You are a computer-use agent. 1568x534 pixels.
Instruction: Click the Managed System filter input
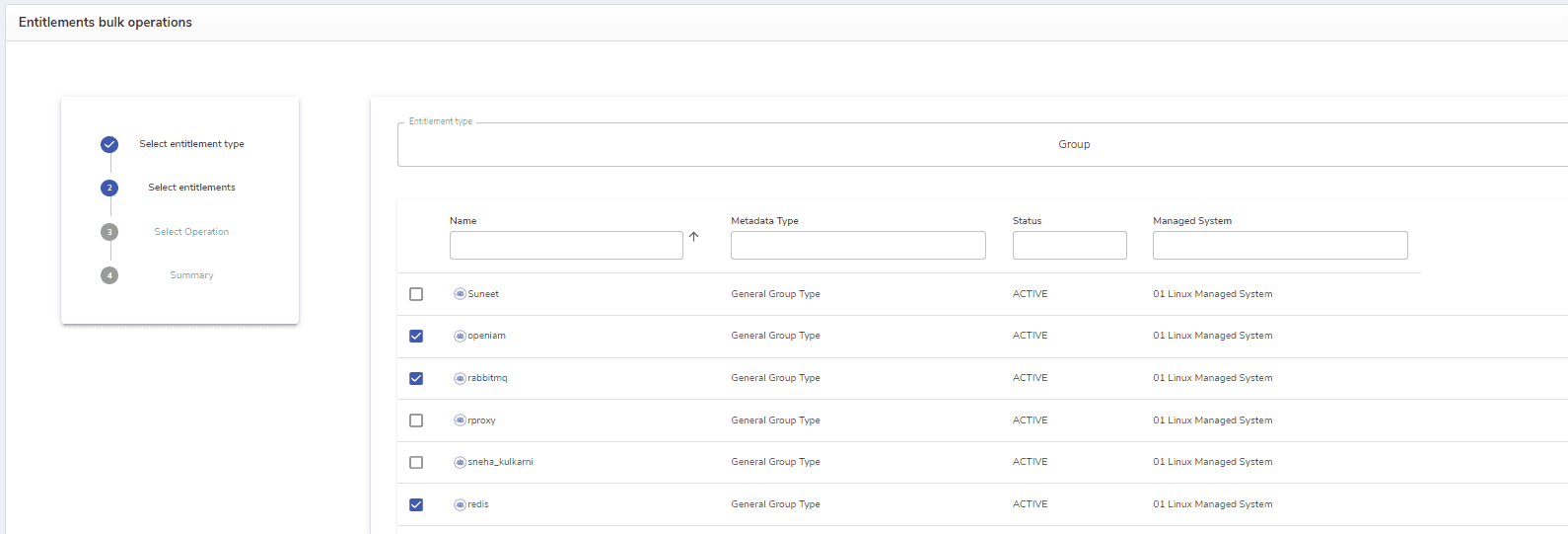pyautogui.click(x=1279, y=246)
